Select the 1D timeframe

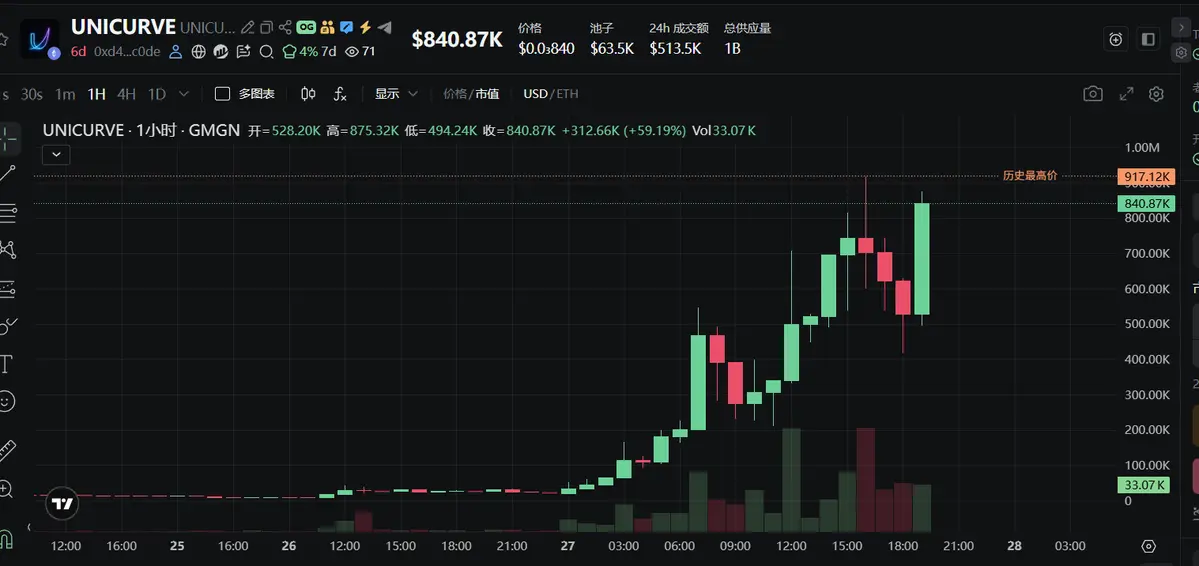click(157, 94)
